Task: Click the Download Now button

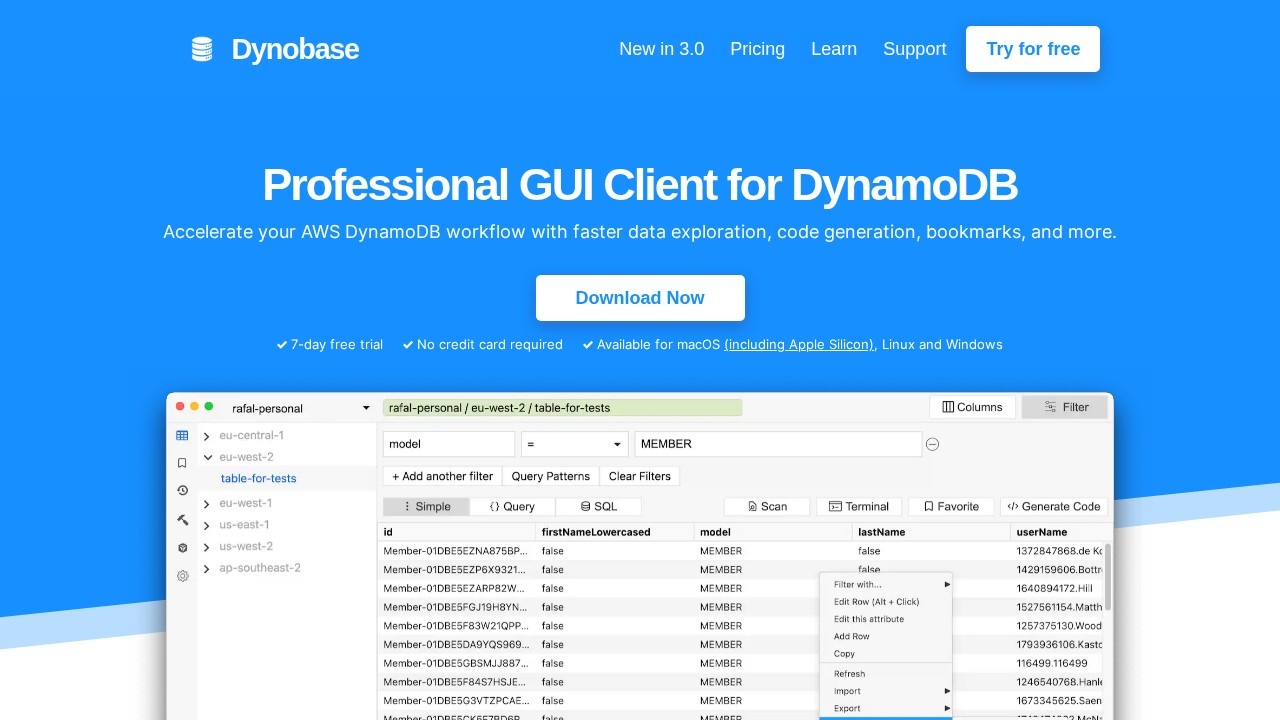Action: point(640,298)
